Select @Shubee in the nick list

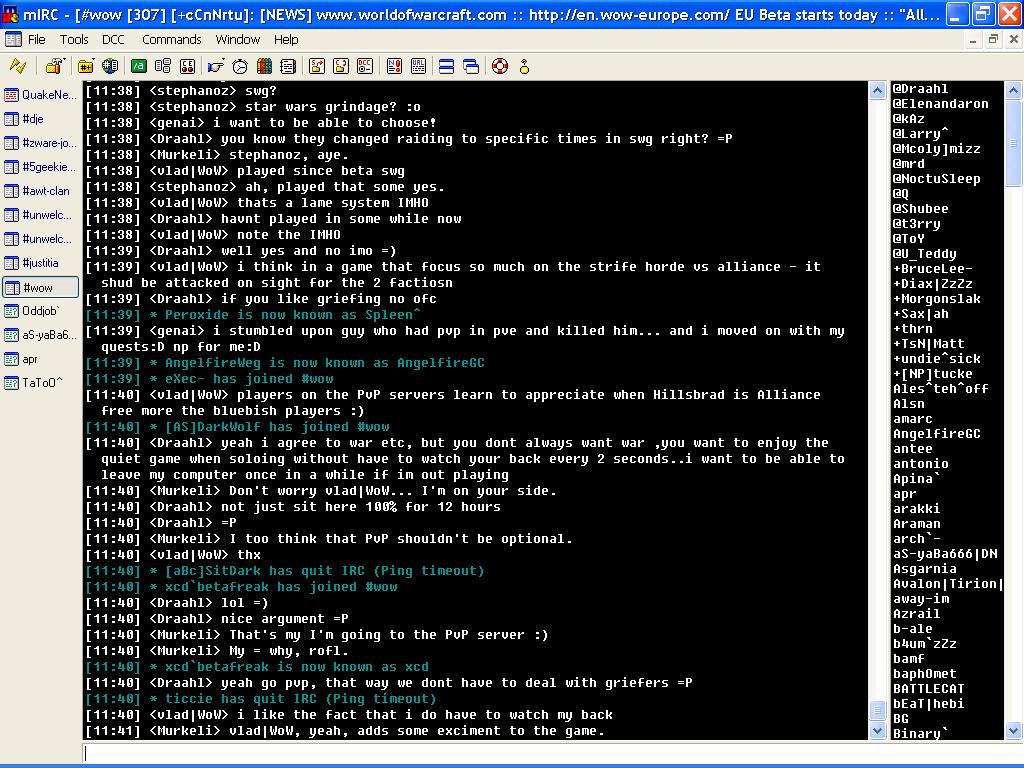(920, 209)
